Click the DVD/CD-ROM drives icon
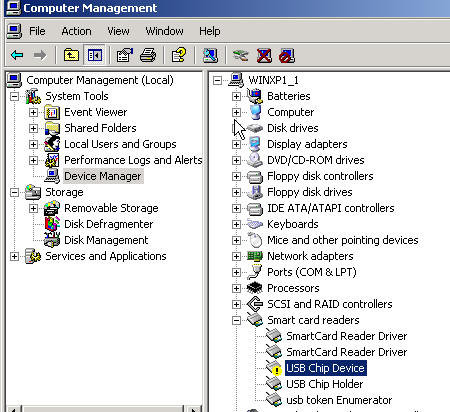The image size is (450, 412). point(255,160)
